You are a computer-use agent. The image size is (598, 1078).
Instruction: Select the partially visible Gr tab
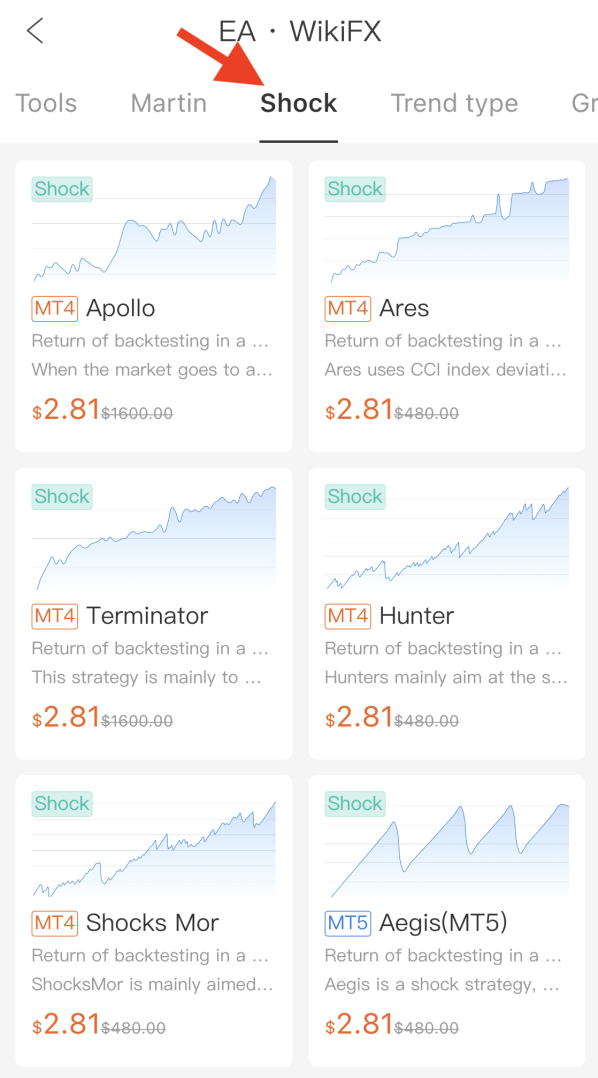(x=584, y=104)
